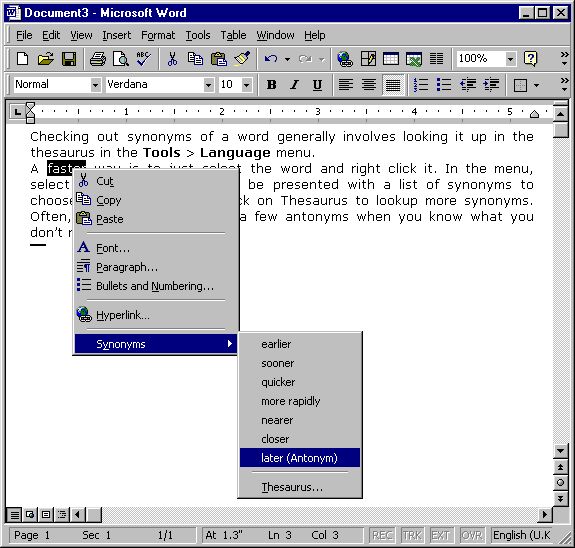The height and width of the screenshot is (548, 575).
Task: Insert Hyperlink using the toolbar globe icon
Action: [x=345, y=59]
